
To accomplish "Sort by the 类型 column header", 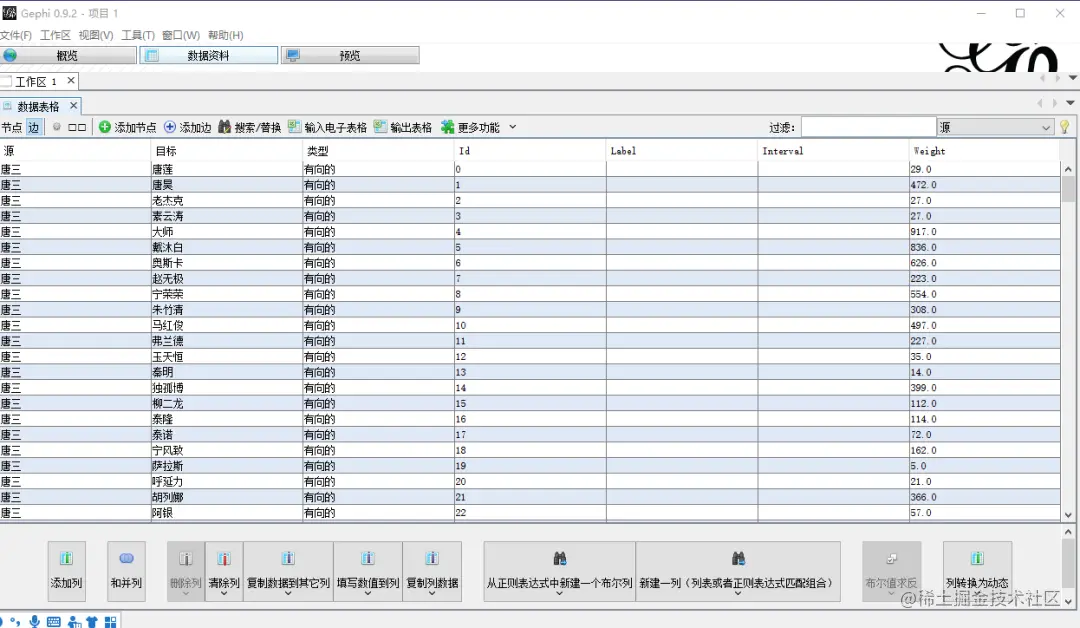I will [x=378, y=151].
